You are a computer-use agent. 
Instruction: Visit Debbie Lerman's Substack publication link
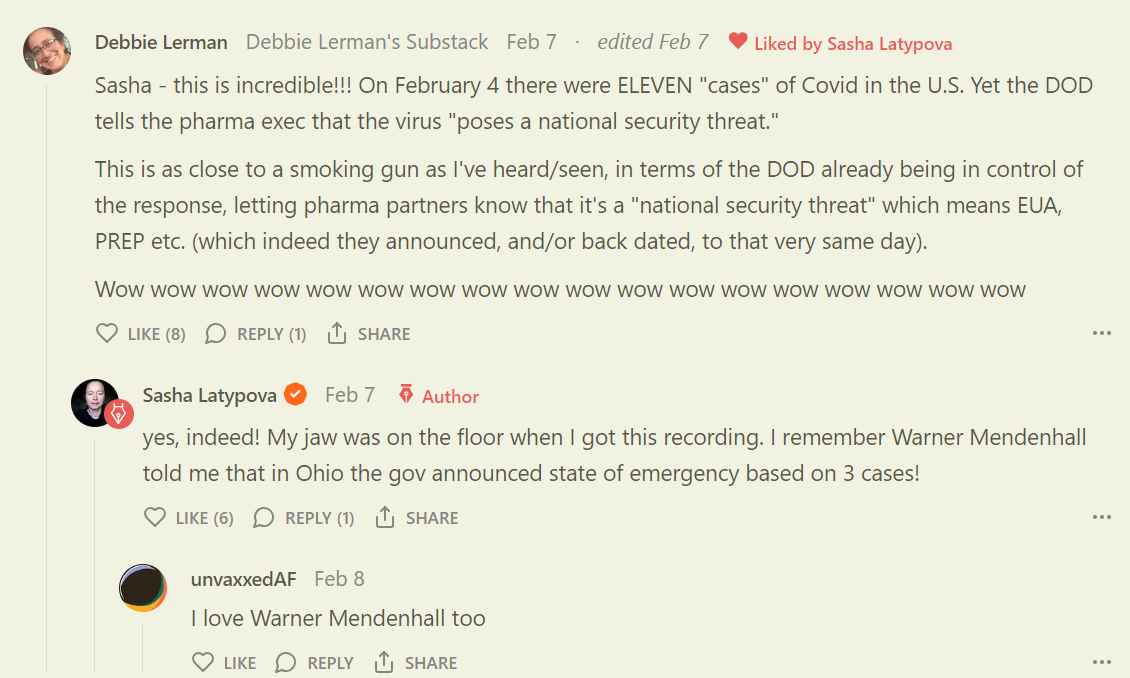tap(367, 42)
